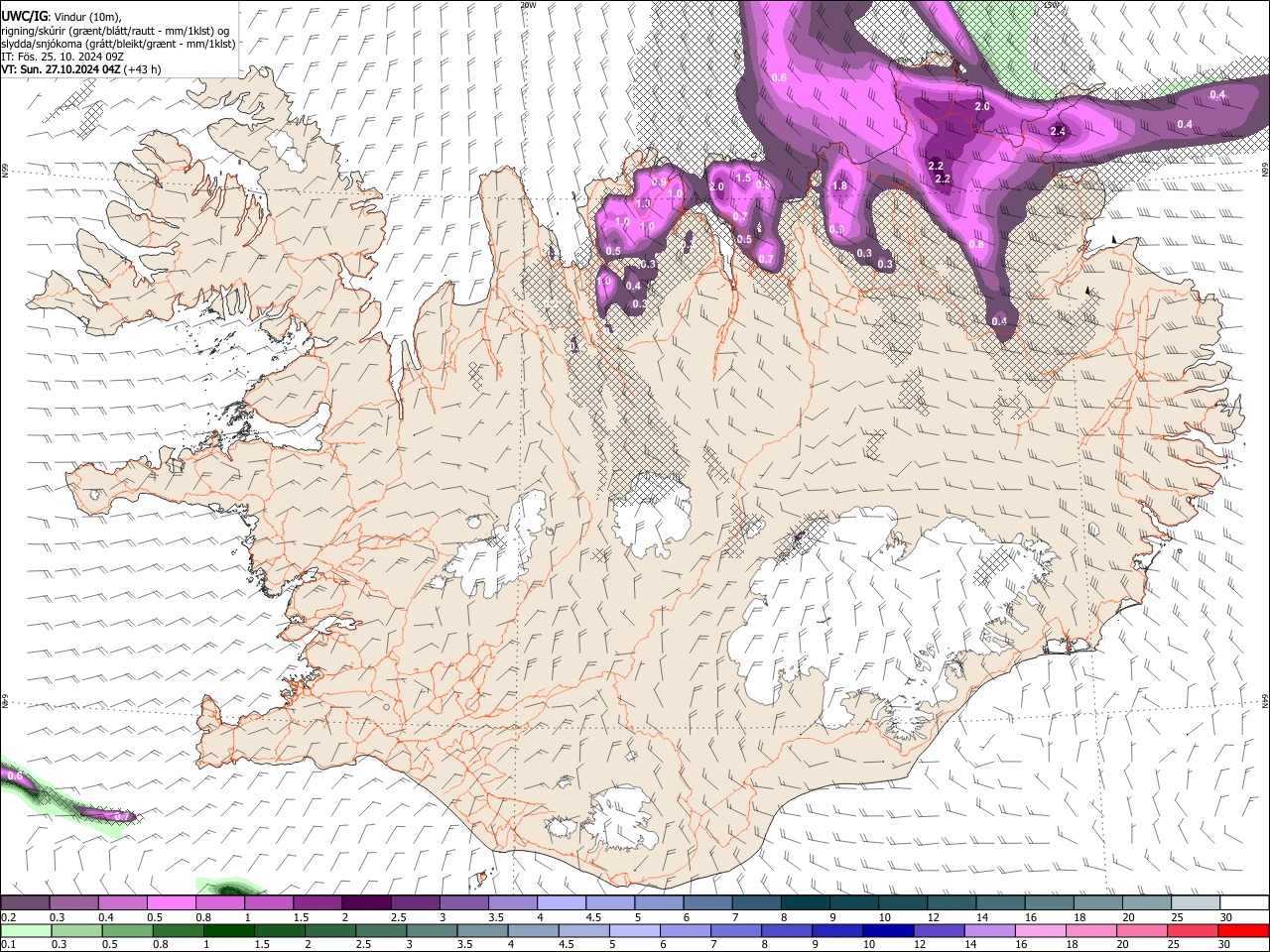Click the 0.1 label under the rain scale

point(8,945)
